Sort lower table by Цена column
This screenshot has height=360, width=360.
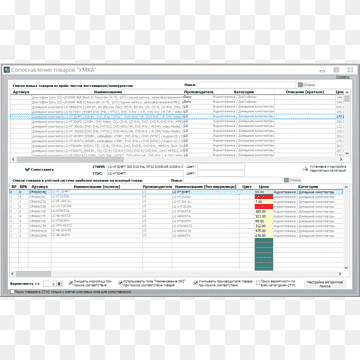click(264, 187)
